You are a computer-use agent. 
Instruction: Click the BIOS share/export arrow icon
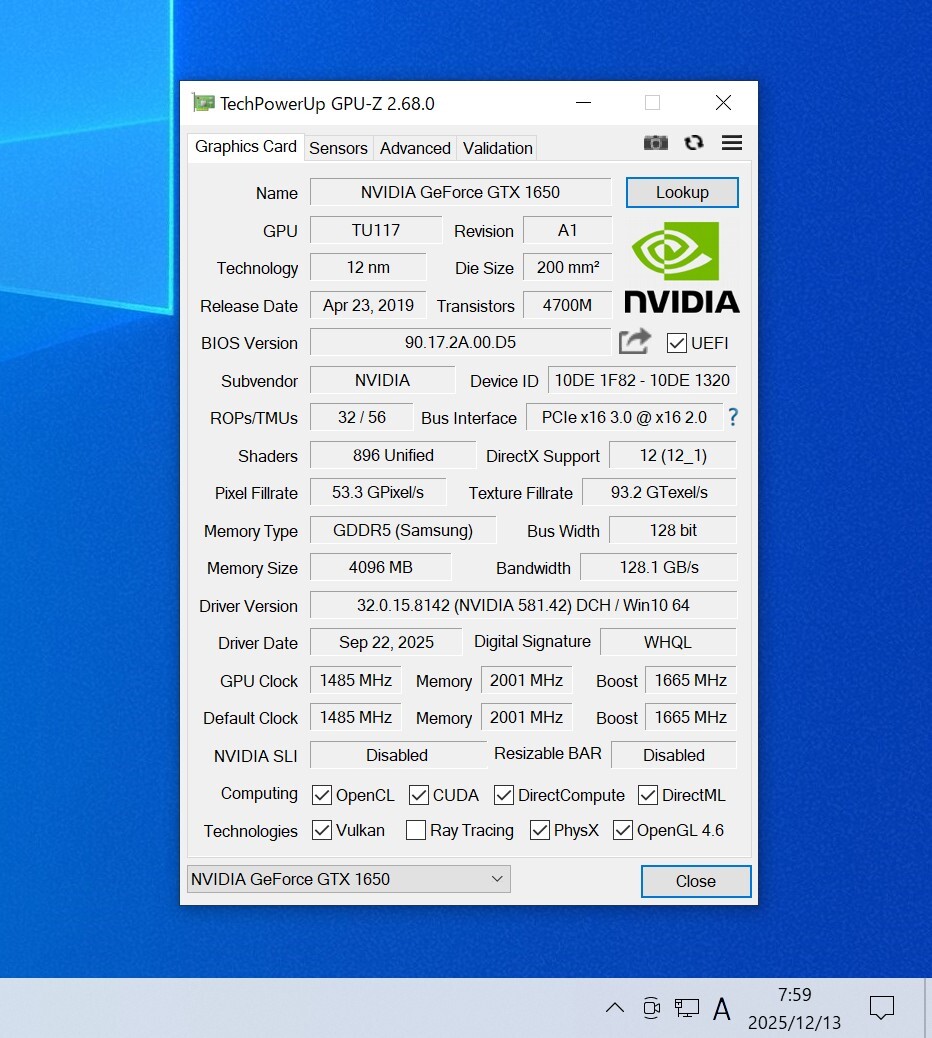click(x=634, y=342)
